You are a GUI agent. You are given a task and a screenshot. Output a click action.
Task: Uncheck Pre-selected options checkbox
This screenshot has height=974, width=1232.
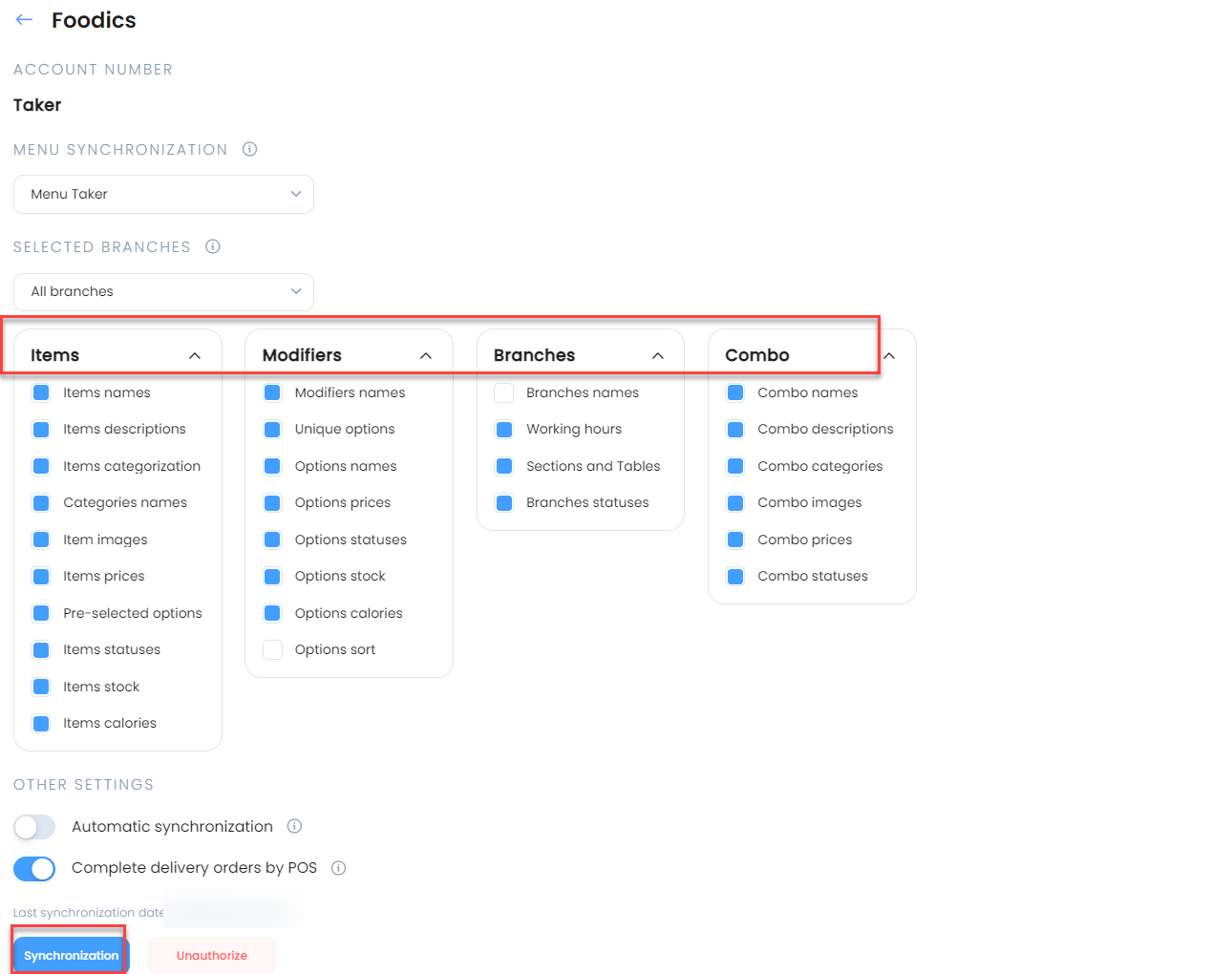pyautogui.click(x=41, y=613)
